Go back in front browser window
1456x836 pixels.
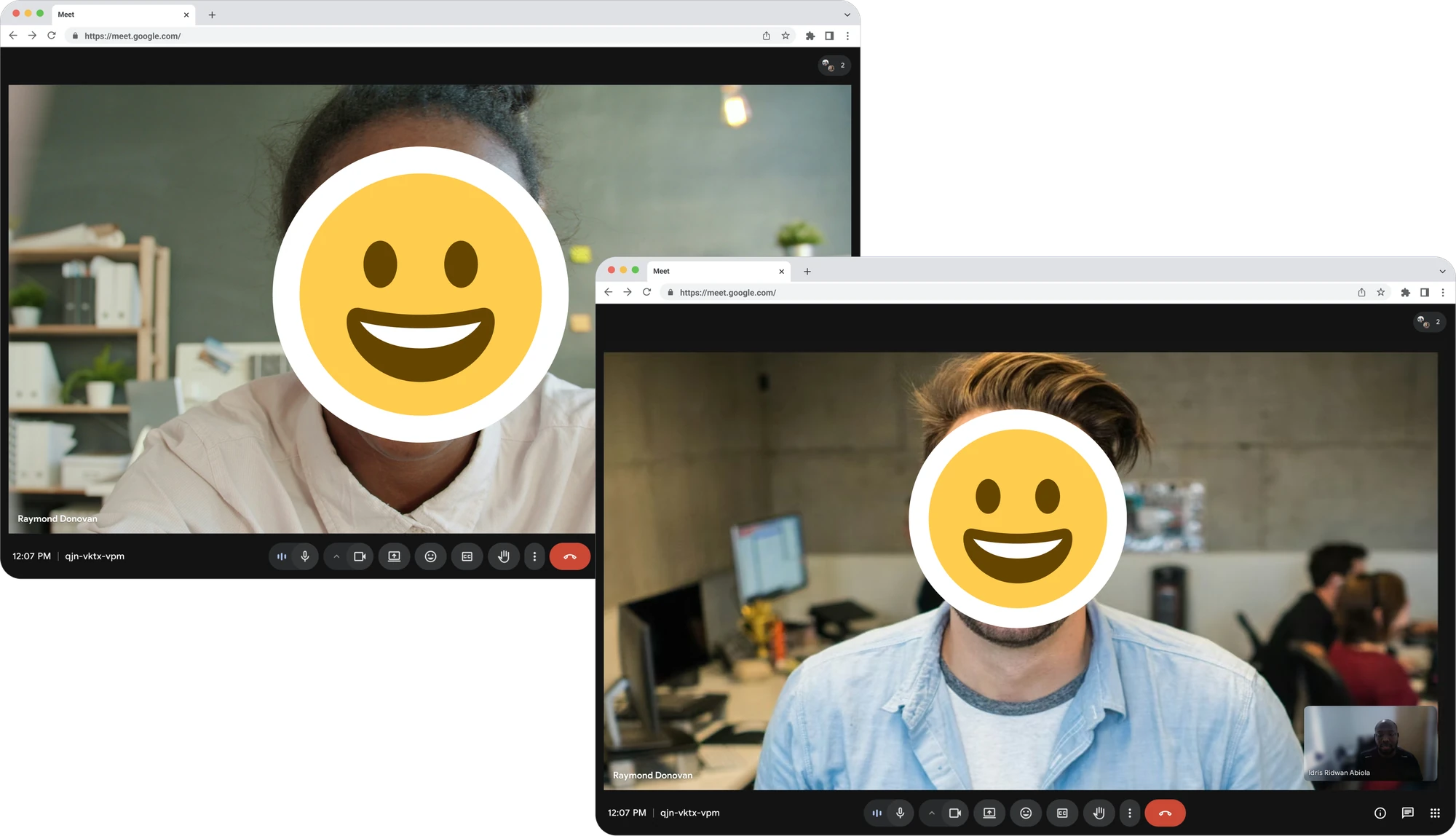click(x=609, y=292)
